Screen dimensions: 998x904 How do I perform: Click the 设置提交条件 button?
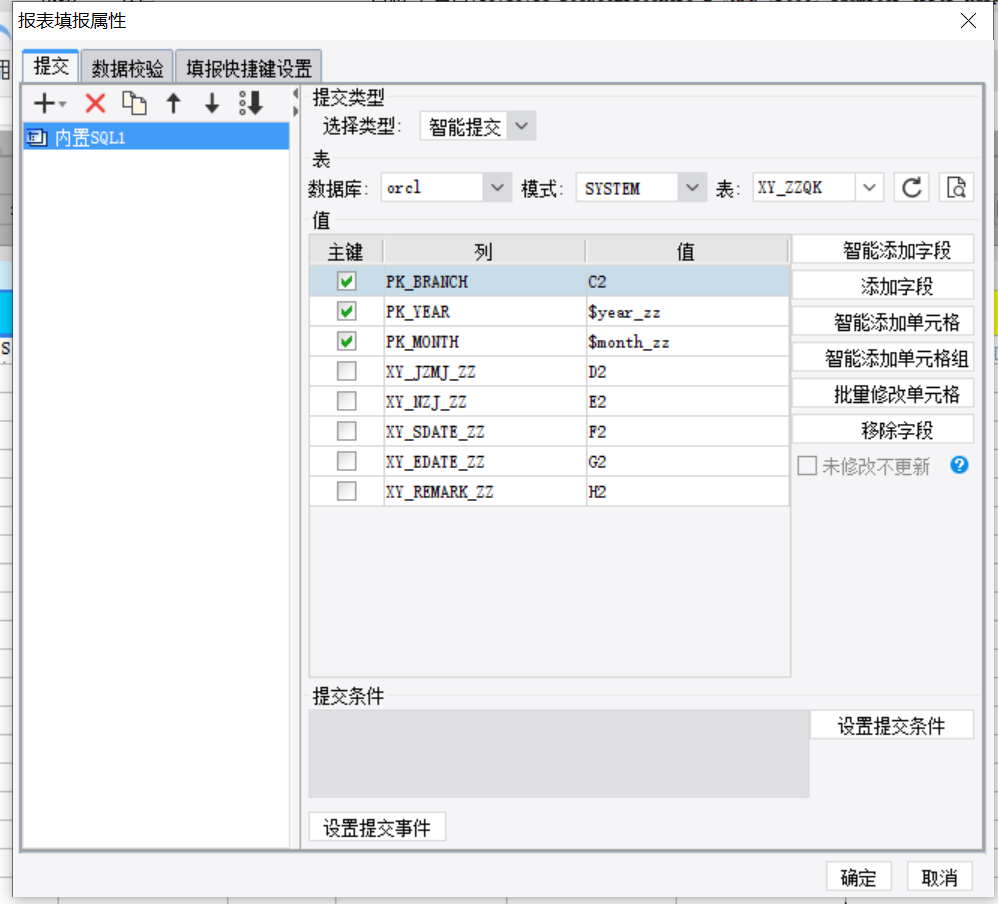pos(892,725)
